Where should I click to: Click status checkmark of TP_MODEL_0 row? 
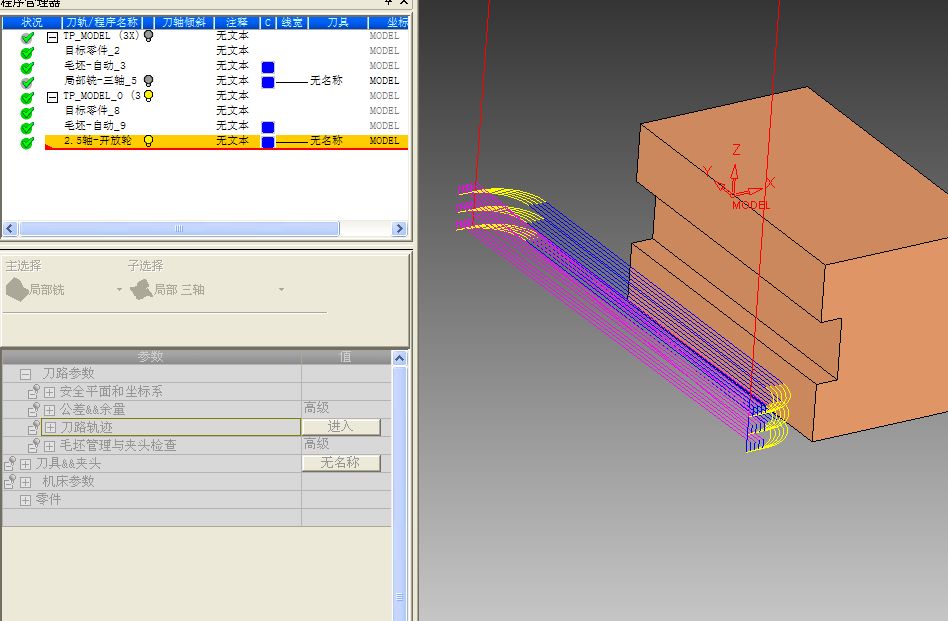coord(27,98)
